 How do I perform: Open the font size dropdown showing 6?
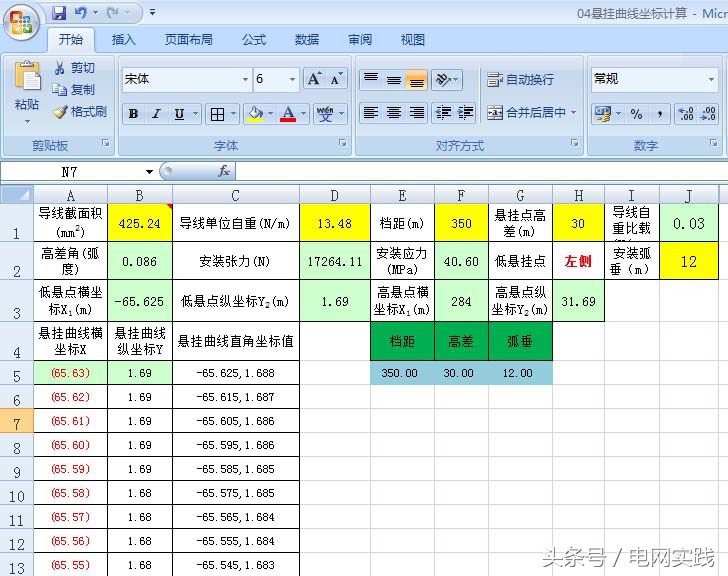pos(292,79)
